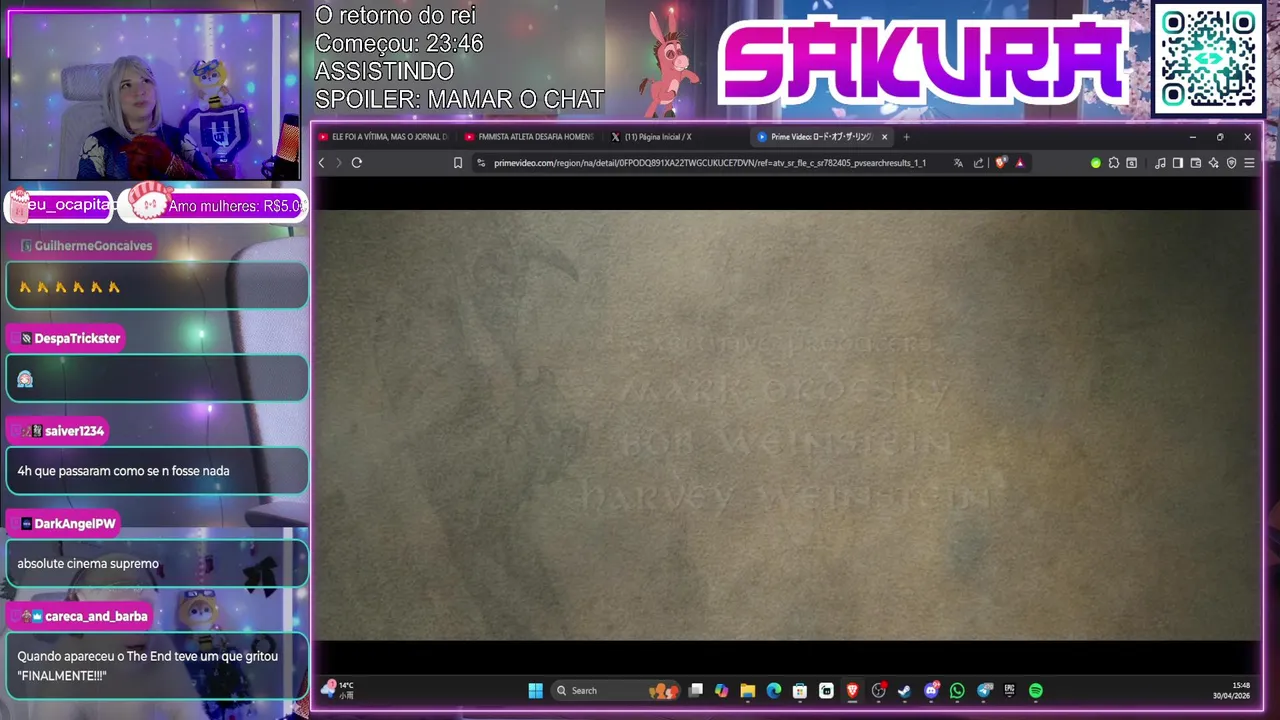Reload the Prime Video page

[356, 163]
